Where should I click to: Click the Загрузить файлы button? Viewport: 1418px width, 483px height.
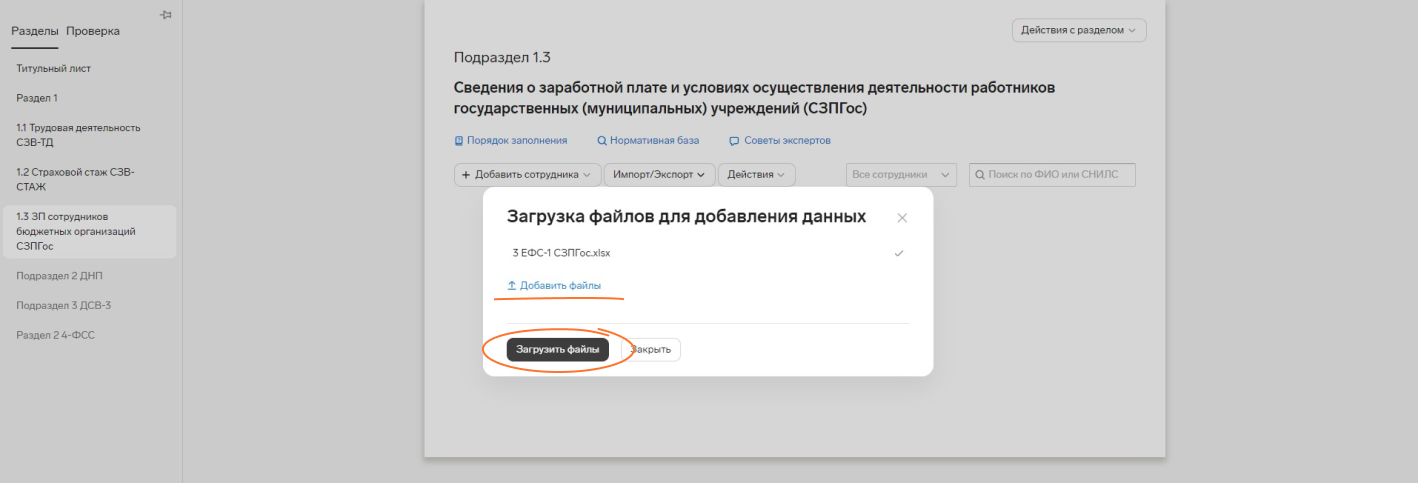click(x=558, y=350)
